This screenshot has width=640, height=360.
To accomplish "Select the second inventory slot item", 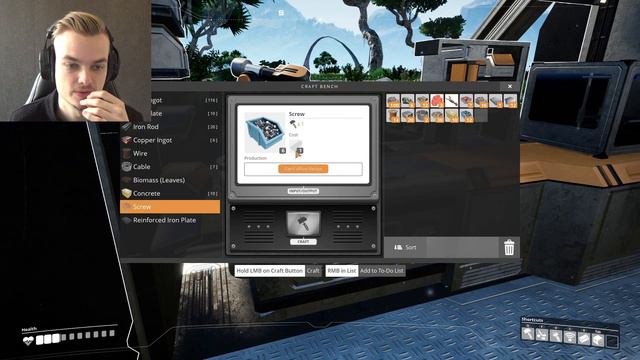I will coord(407,101).
